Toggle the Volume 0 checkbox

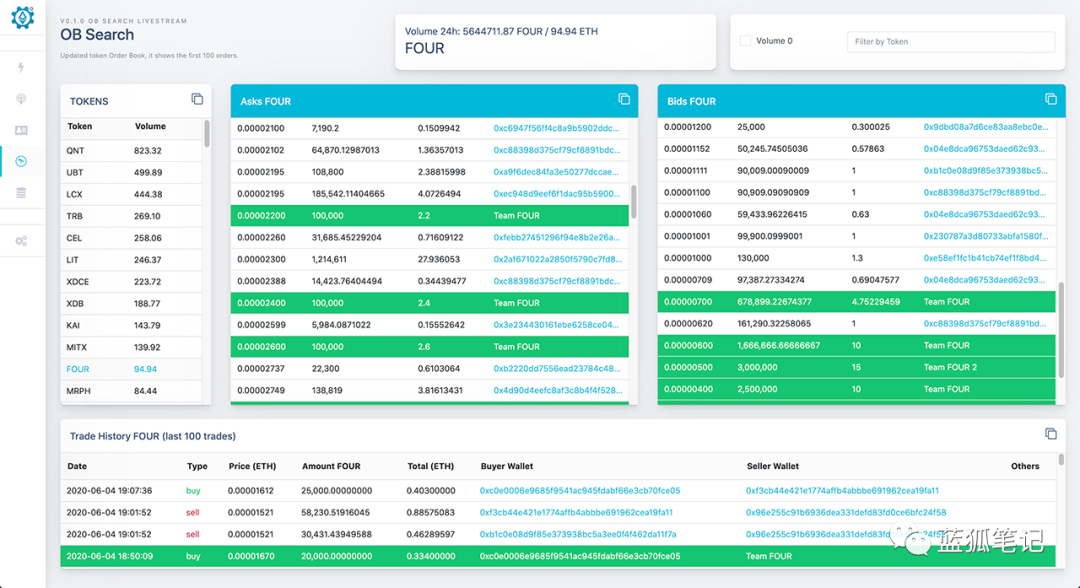745,41
